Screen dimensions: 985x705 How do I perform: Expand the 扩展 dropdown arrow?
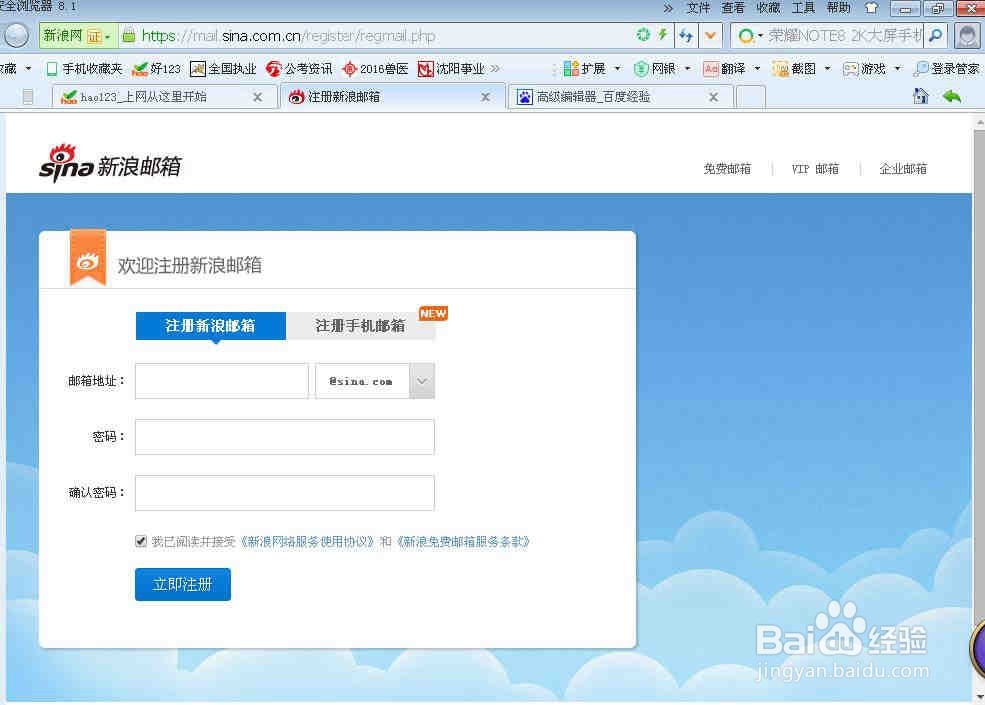618,68
